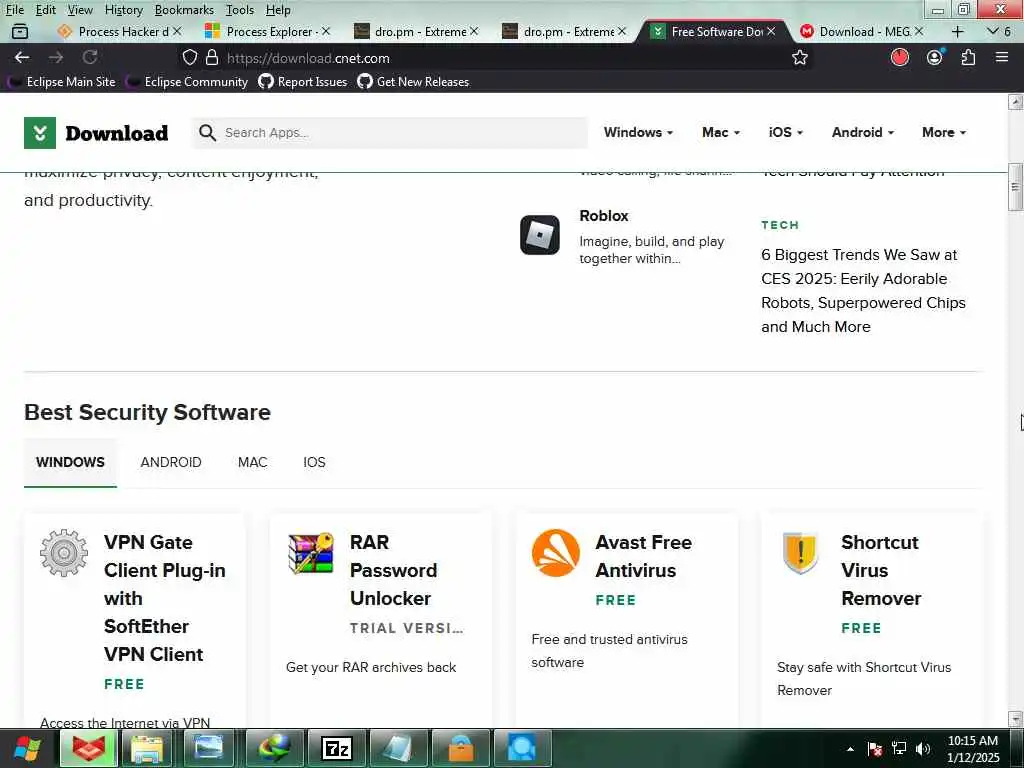Open the Bookmarks menu
Image resolution: width=1024 pixels, height=768 pixels.
pos(184,10)
